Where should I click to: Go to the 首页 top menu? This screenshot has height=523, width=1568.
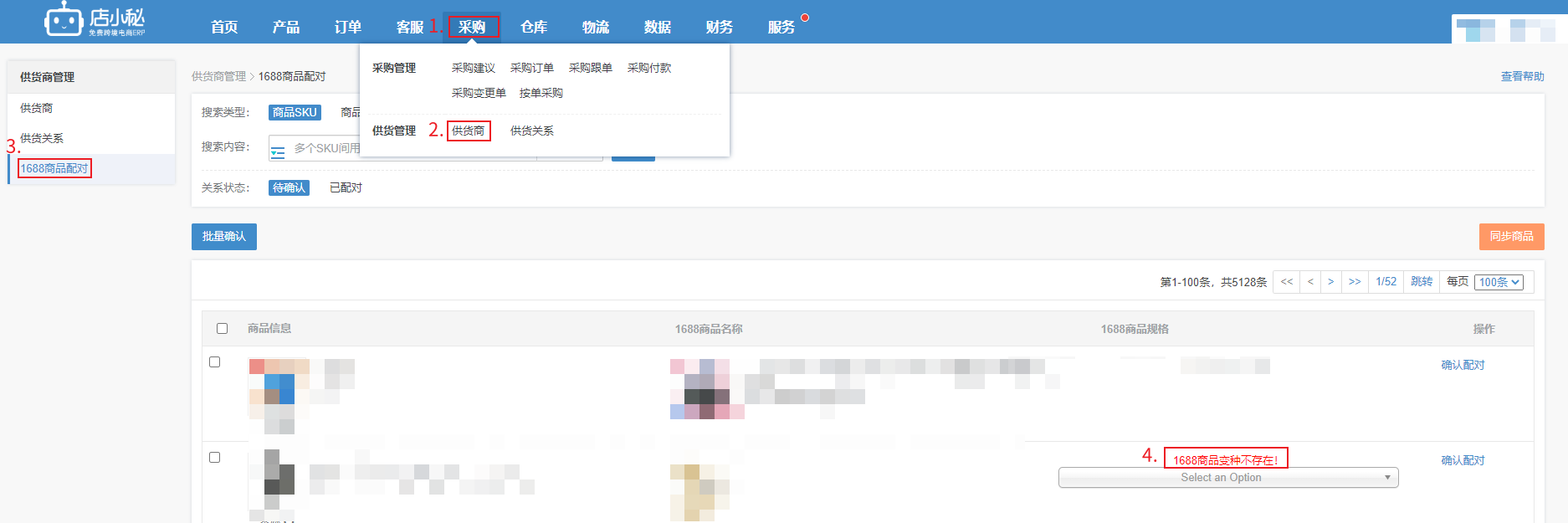click(224, 28)
